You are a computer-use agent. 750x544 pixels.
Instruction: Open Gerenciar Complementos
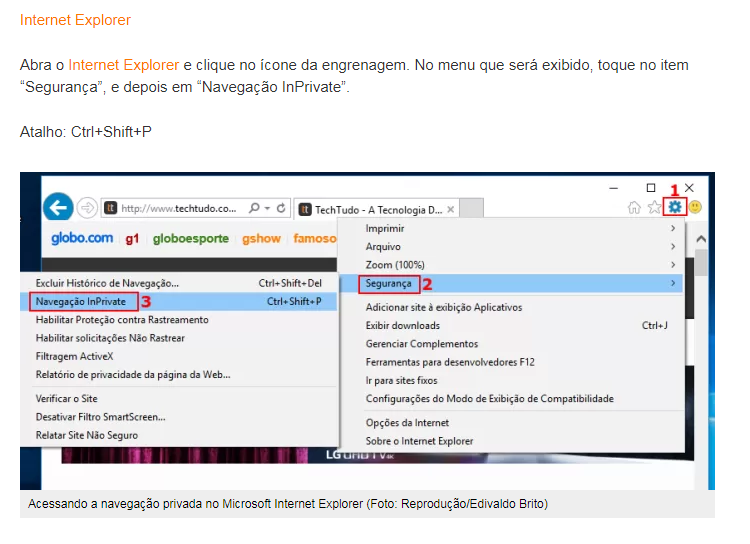tap(511, 344)
